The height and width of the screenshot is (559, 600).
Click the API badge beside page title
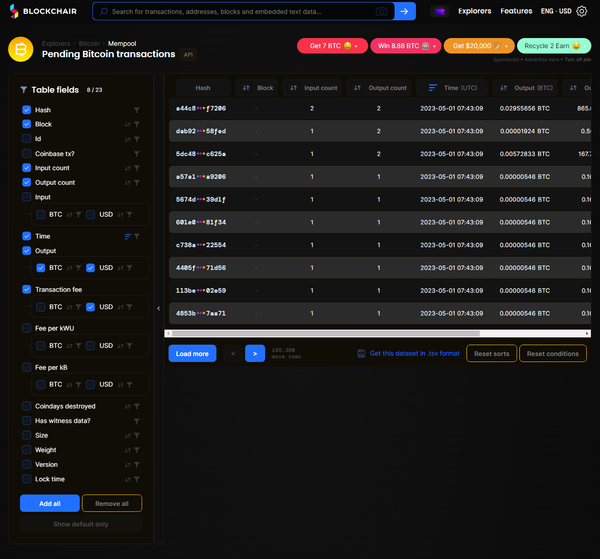(188, 55)
